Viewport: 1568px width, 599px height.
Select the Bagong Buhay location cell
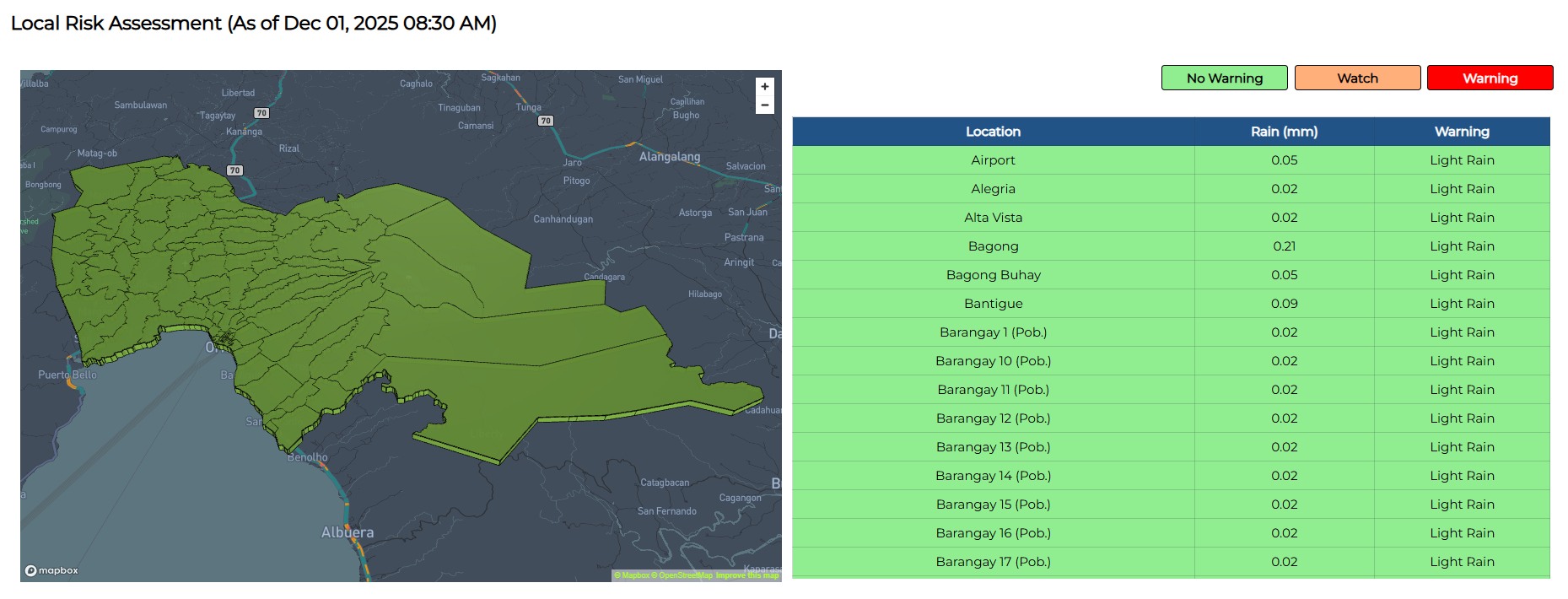point(993,275)
